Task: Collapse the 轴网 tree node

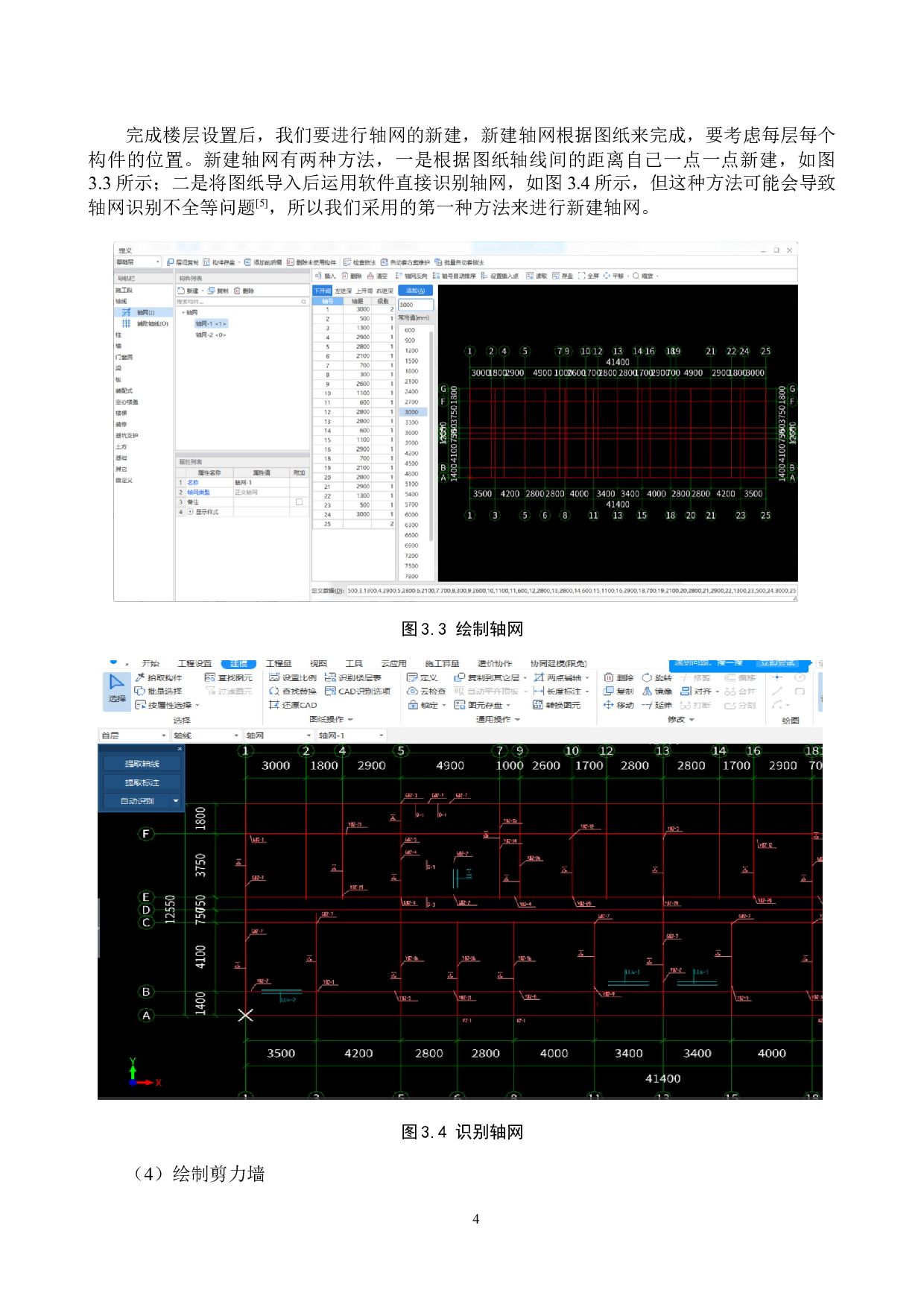Action: 183,313
